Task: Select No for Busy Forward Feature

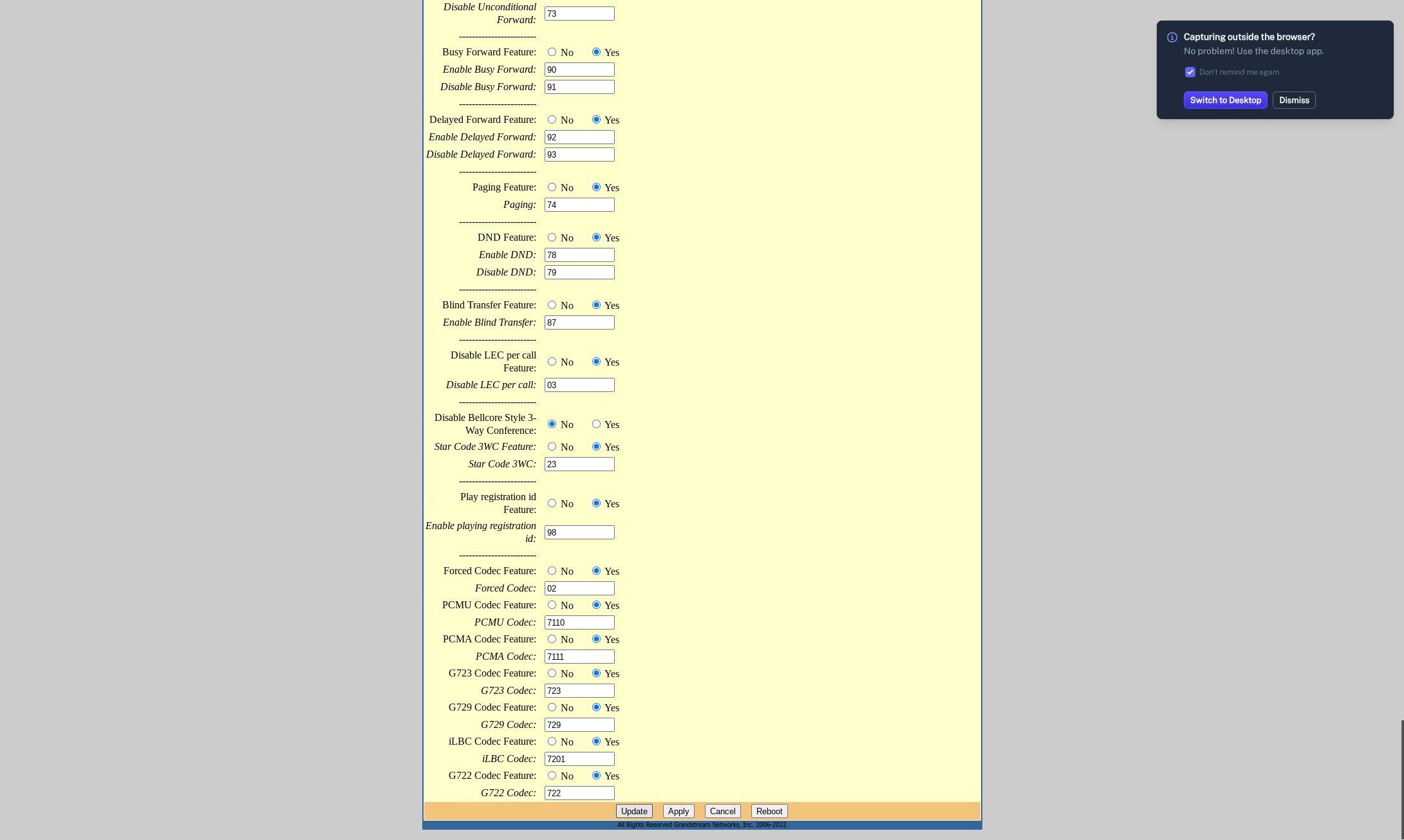Action: [552, 52]
